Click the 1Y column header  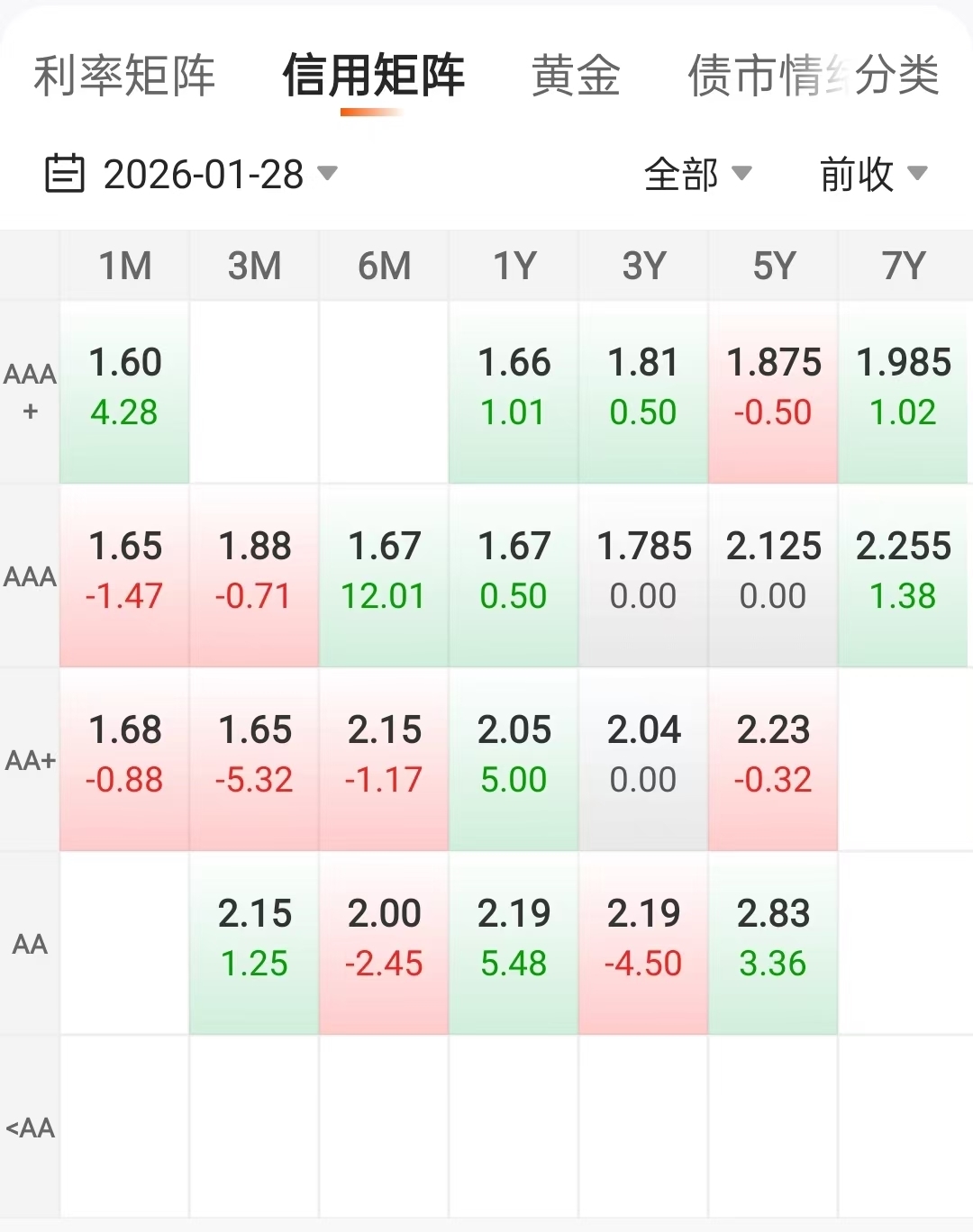[x=514, y=266]
